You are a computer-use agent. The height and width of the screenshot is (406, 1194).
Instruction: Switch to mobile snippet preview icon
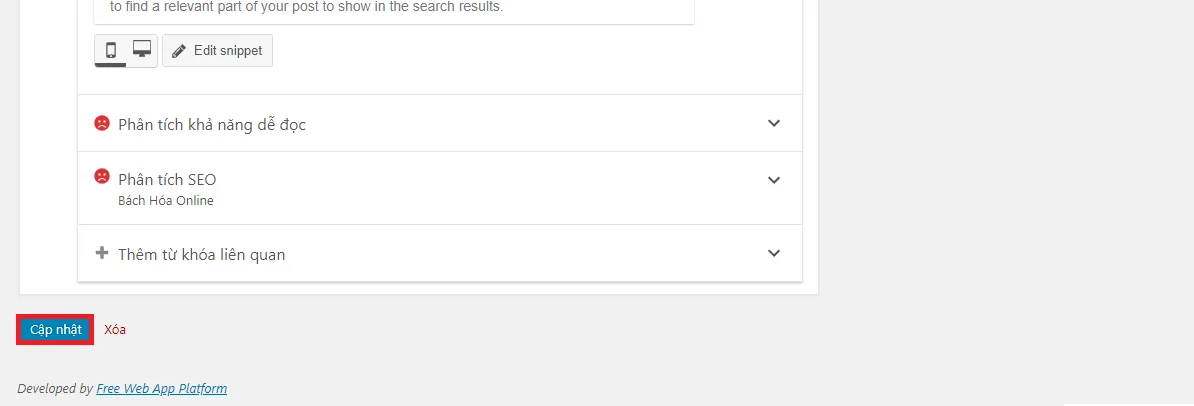[x=111, y=50]
